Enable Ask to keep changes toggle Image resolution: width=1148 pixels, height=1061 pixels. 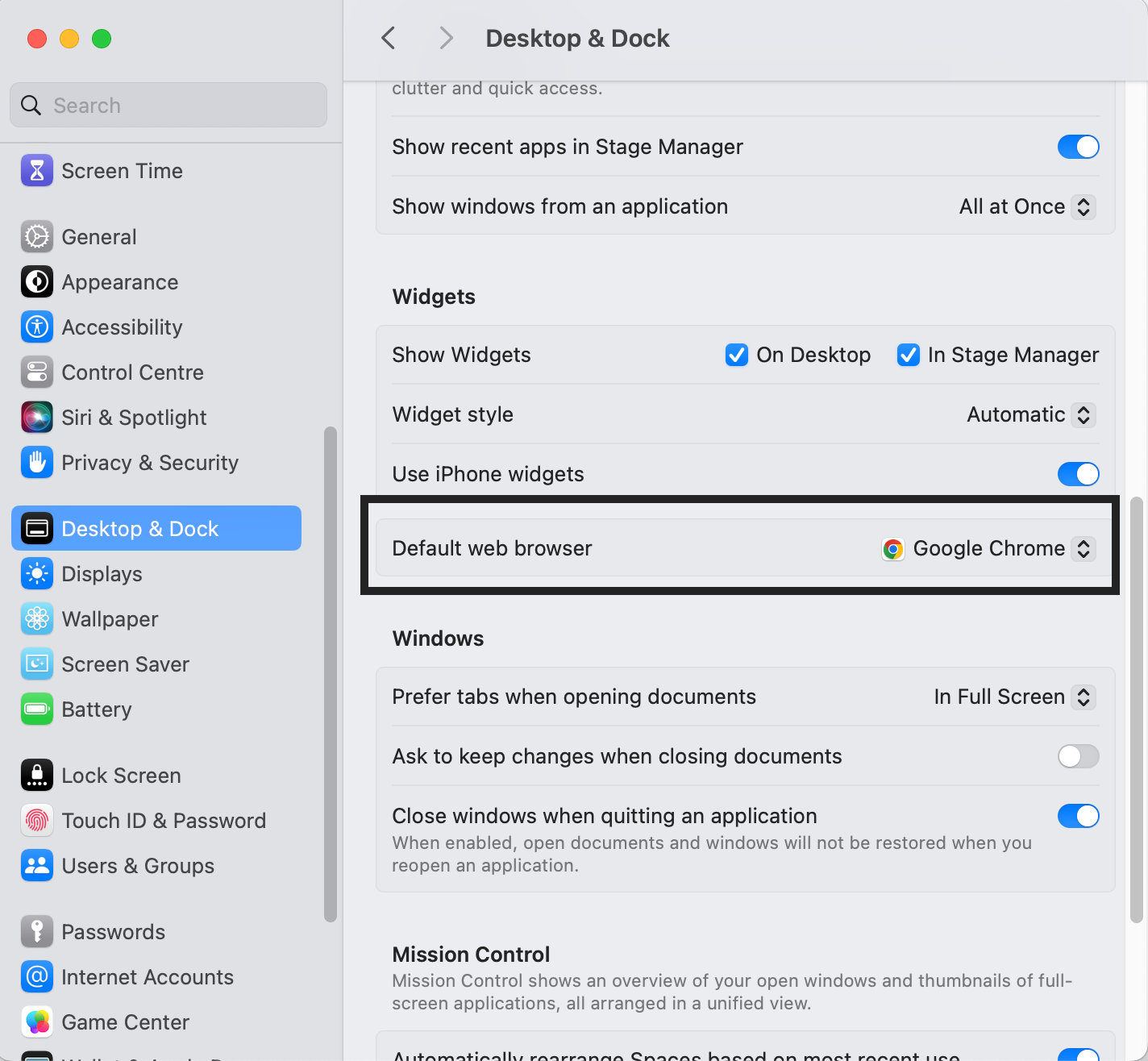click(x=1079, y=756)
